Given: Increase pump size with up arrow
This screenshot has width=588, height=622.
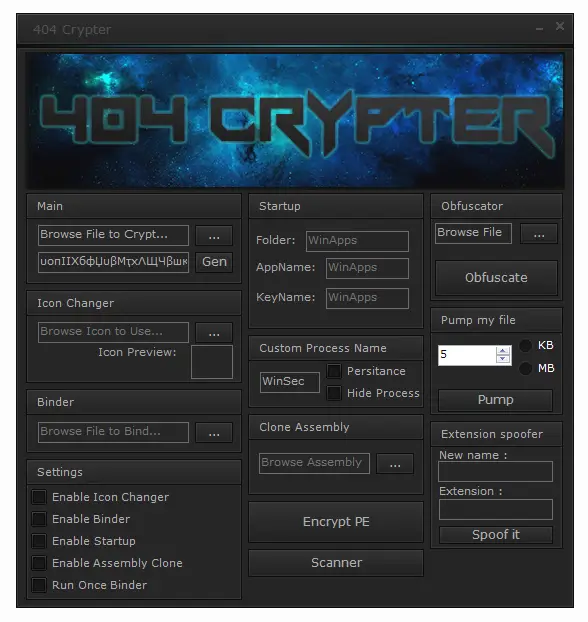Looking at the screenshot, I should (503, 351).
